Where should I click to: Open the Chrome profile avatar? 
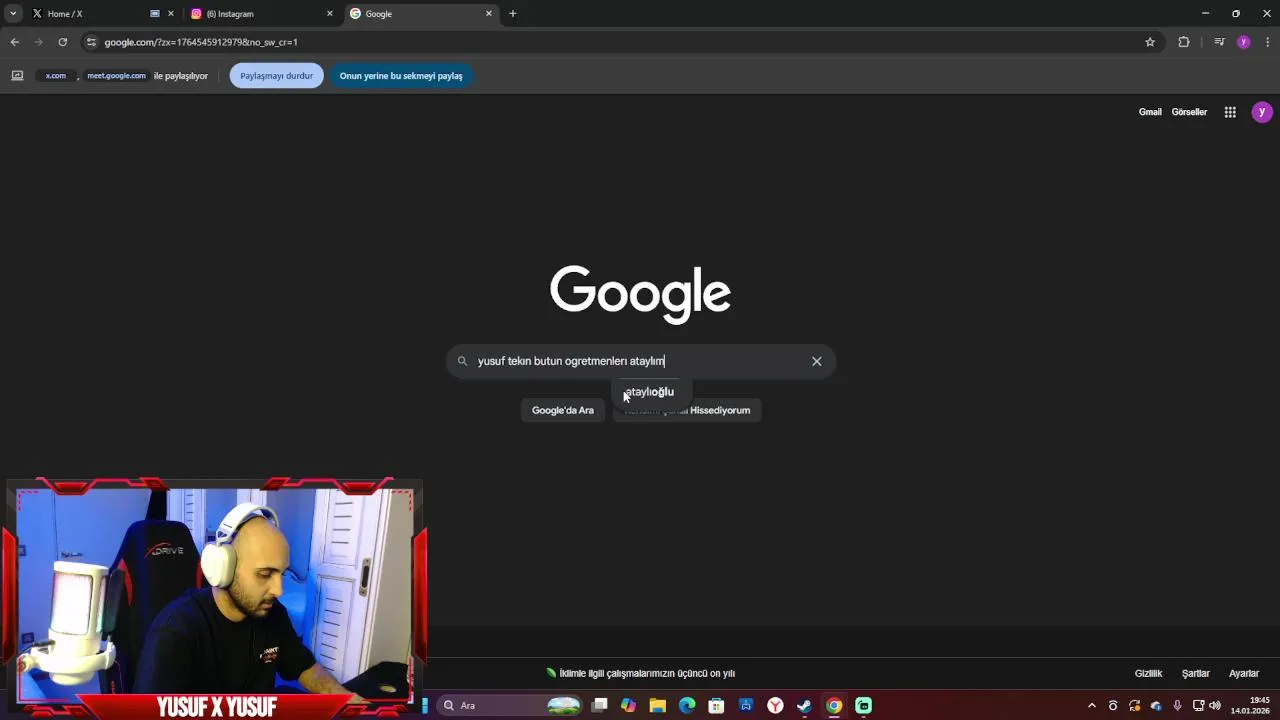click(x=1244, y=42)
